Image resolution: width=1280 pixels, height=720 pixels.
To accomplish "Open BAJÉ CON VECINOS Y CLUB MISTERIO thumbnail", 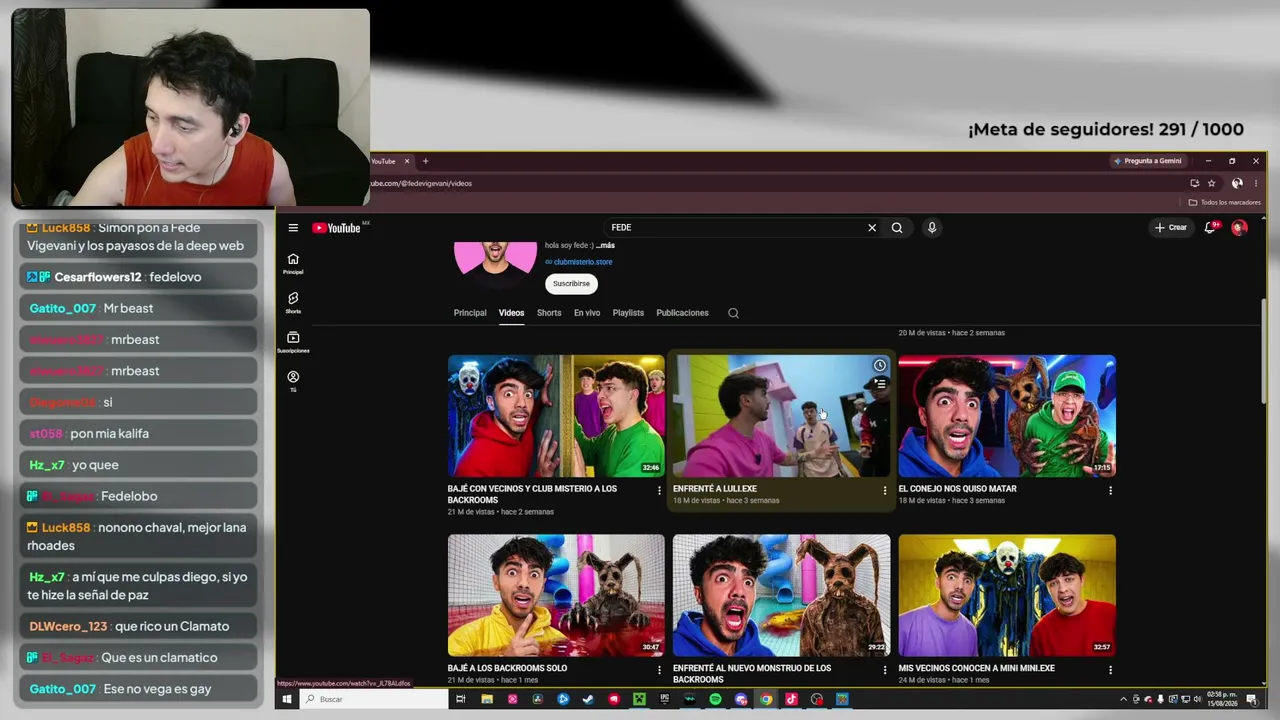I will 556,416.
